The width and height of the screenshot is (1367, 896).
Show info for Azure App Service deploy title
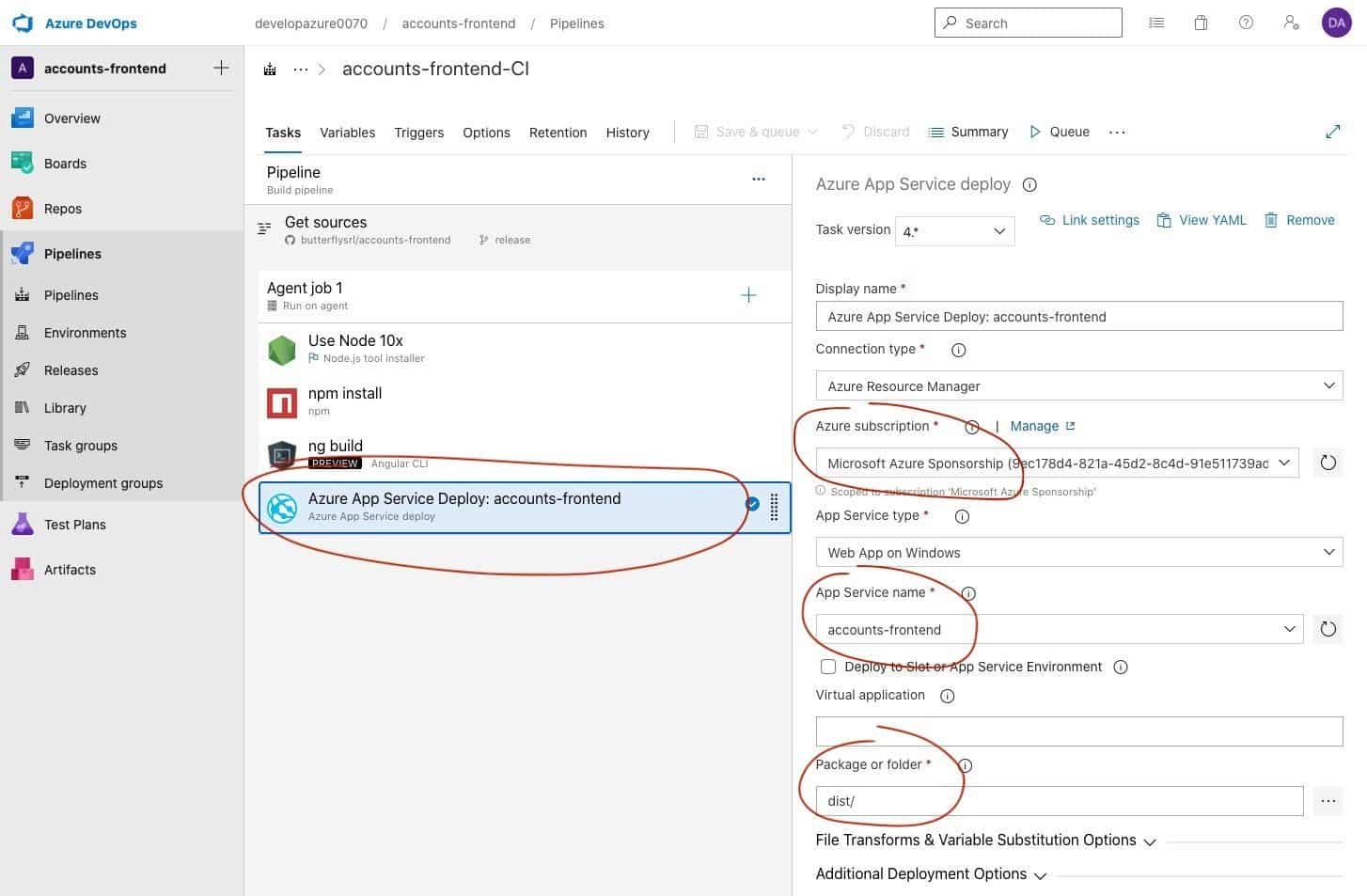click(x=1029, y=185)
